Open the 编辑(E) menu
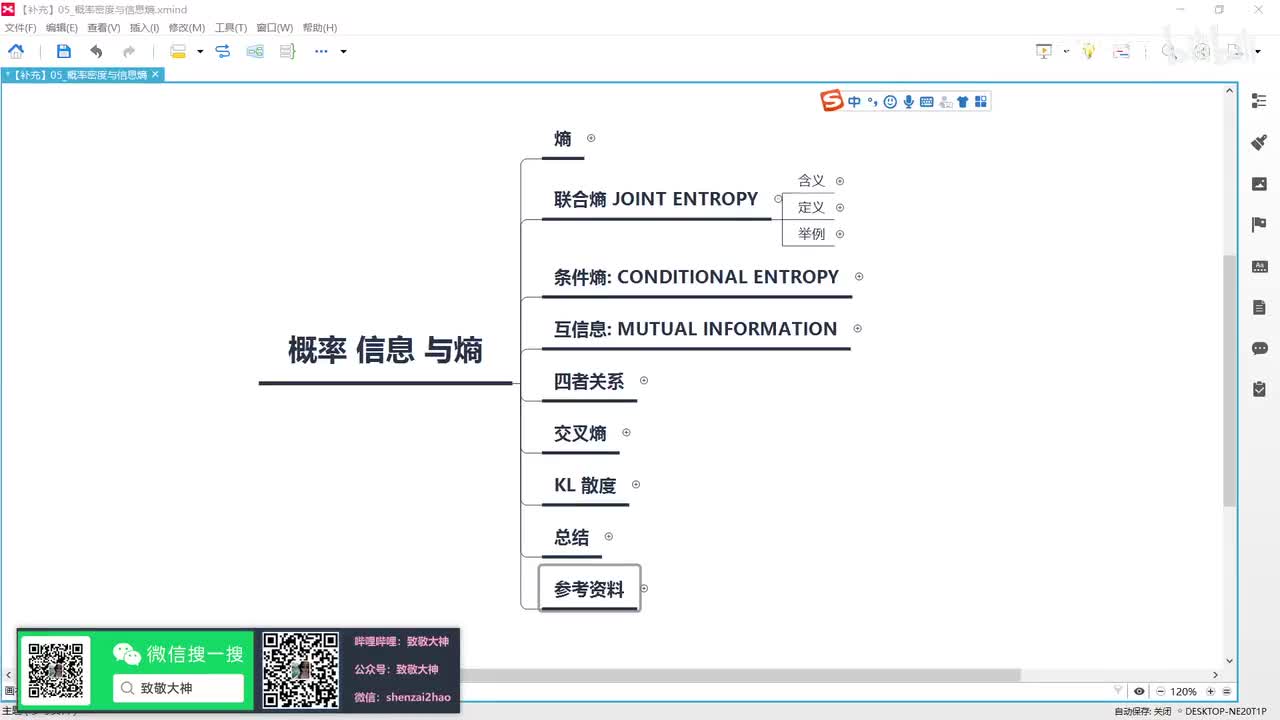 (x=62, y=28)
